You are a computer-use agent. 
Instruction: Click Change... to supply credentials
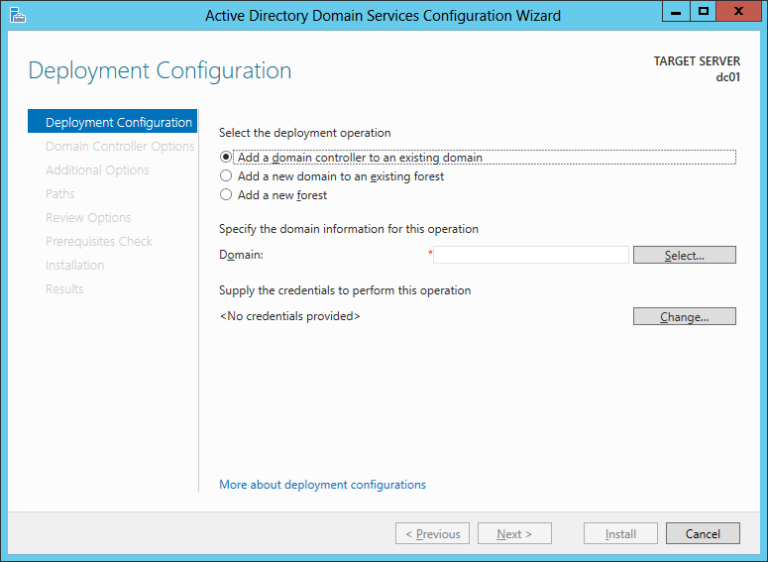tap(684, 317)
